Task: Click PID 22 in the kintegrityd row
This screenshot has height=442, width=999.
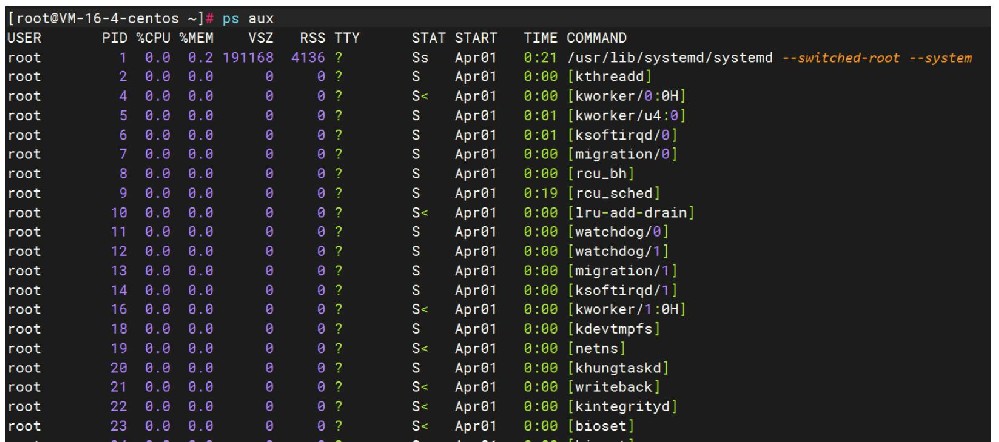Action: point(119,406)
